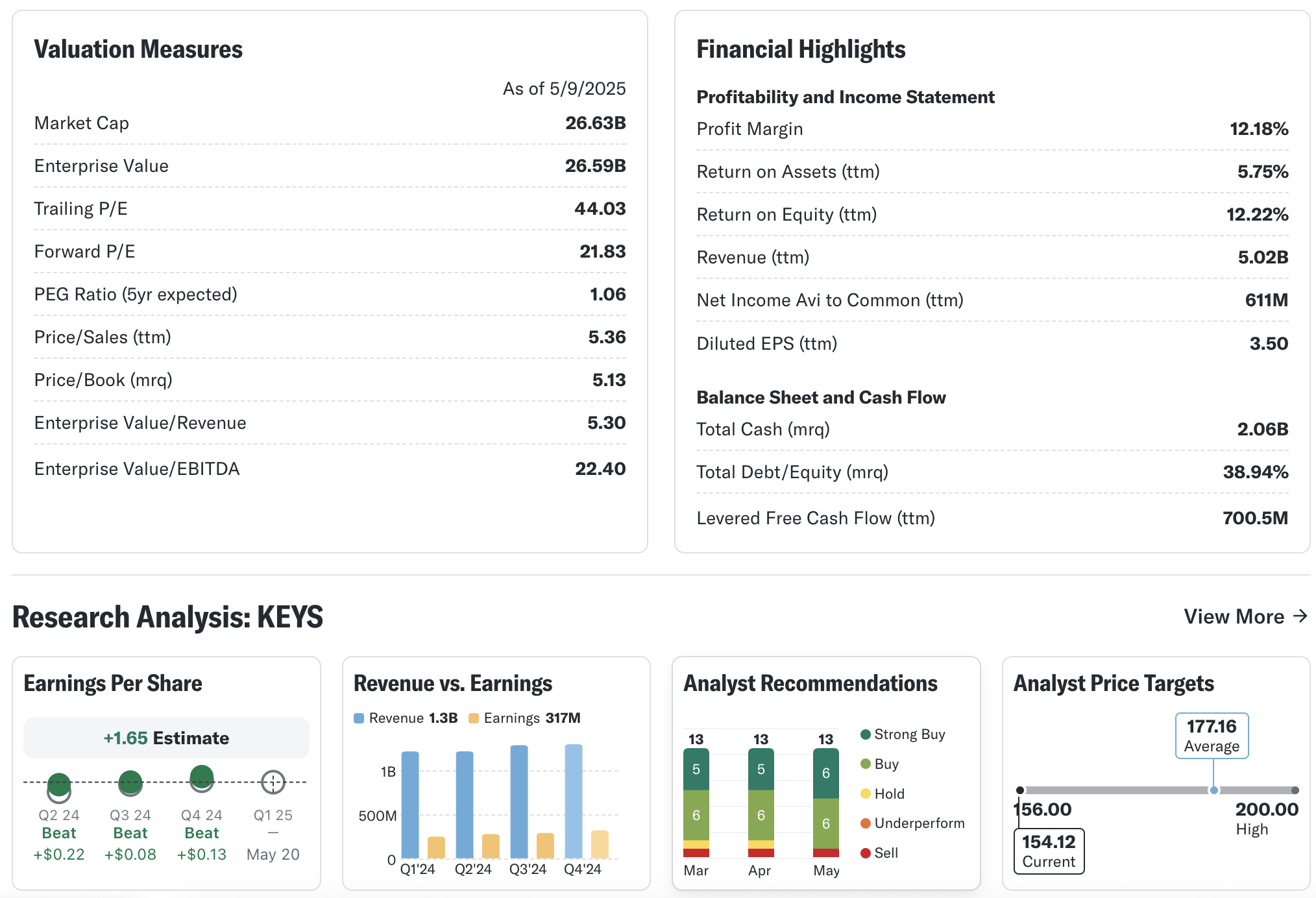Screen dimensions: 1316x898
Task: Click the 177.16 Average price target marker
Action: click(x=1212, y=736)
